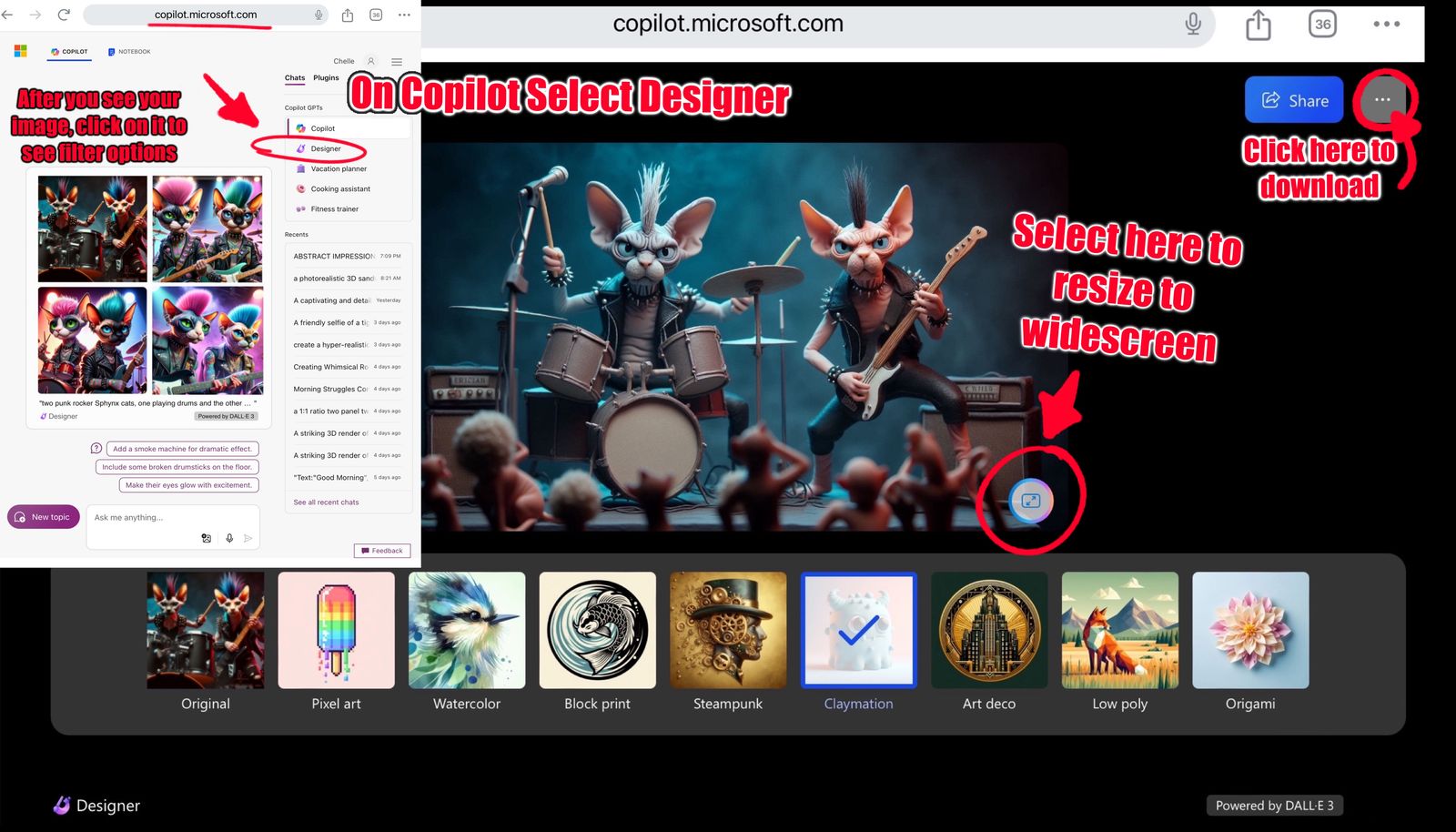Click the microphone icon inside the chat input
This screenshot has height=832, width=1456.
pos(229,538)
